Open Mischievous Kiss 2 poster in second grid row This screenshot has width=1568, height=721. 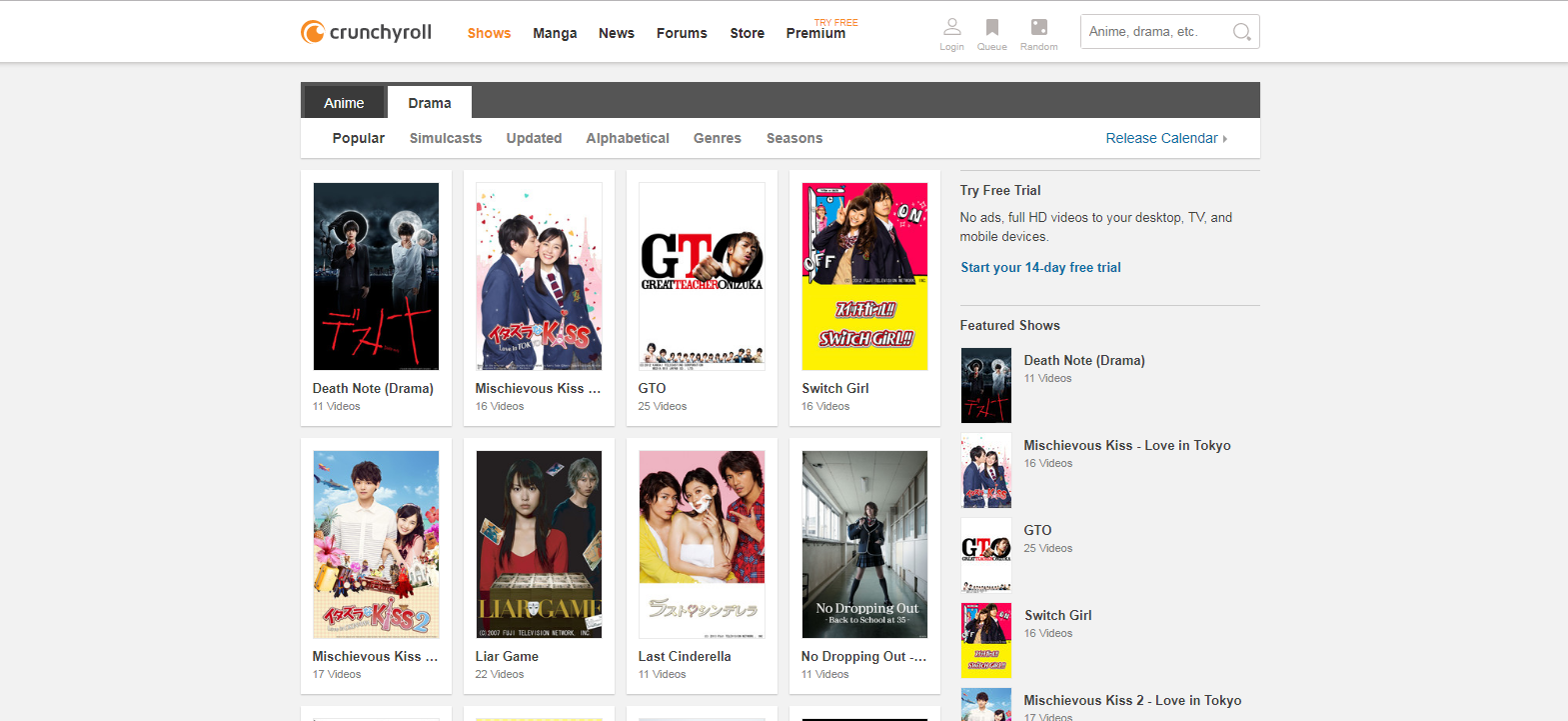(376, 544)
